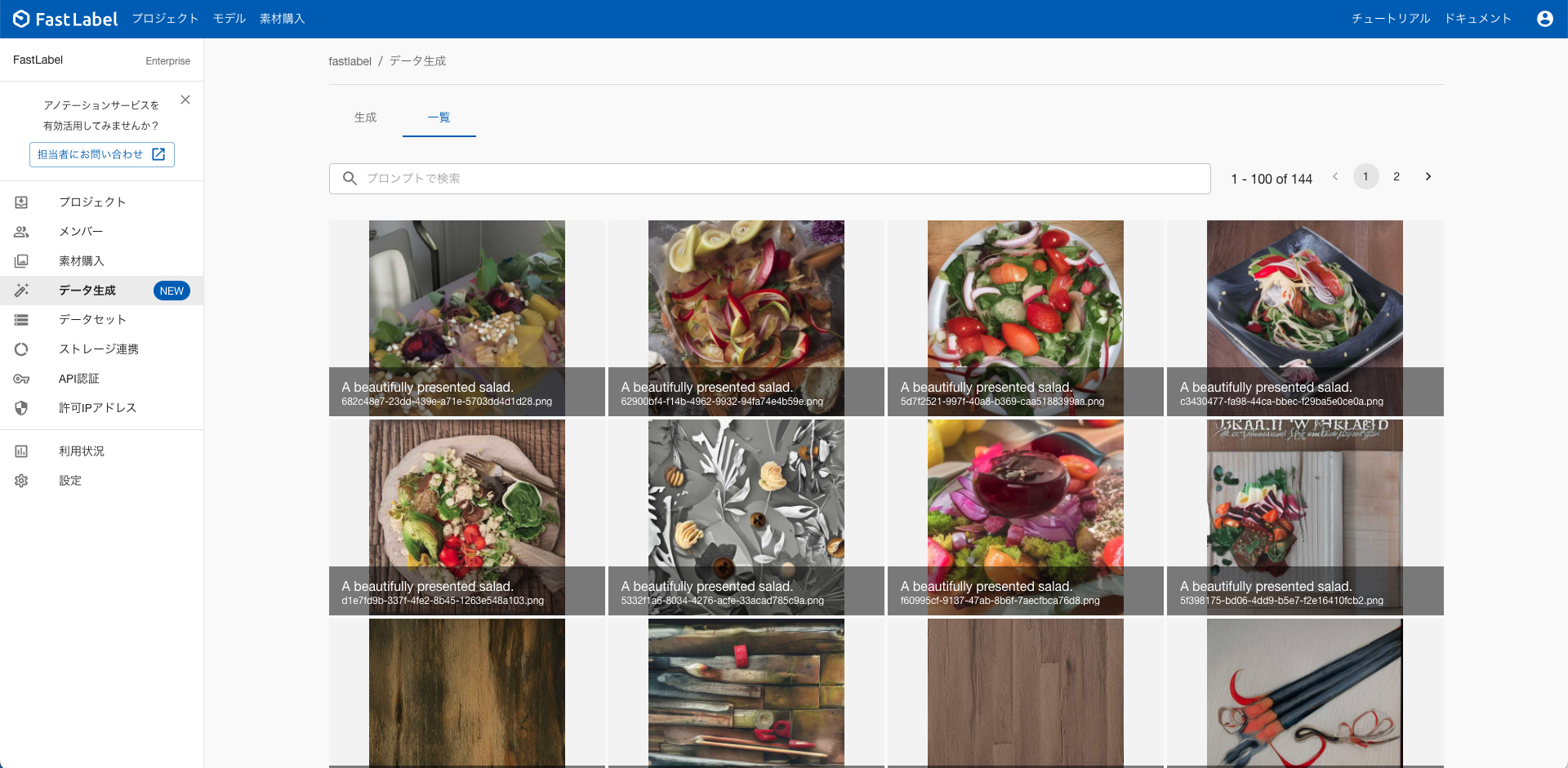The width and height of the screenshot is (1568, 768).
Task: Open メンバー in the sidebar
Action: click(102, 232)
